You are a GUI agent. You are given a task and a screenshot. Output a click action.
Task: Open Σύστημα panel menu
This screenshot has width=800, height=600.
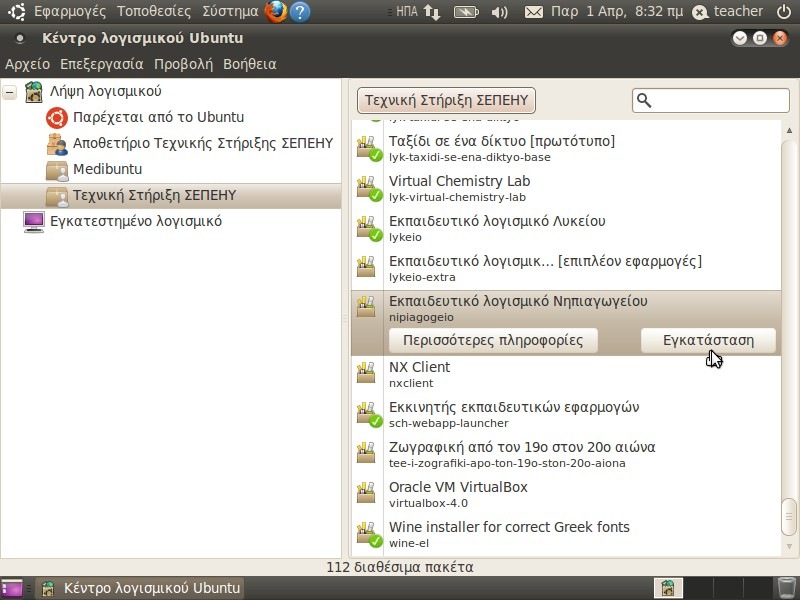(230, 11)
